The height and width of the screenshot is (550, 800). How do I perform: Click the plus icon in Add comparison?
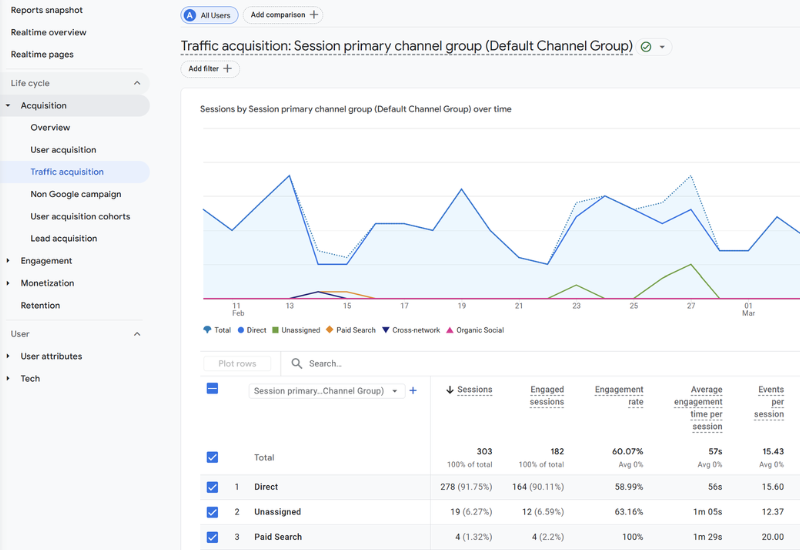point(314,15)
